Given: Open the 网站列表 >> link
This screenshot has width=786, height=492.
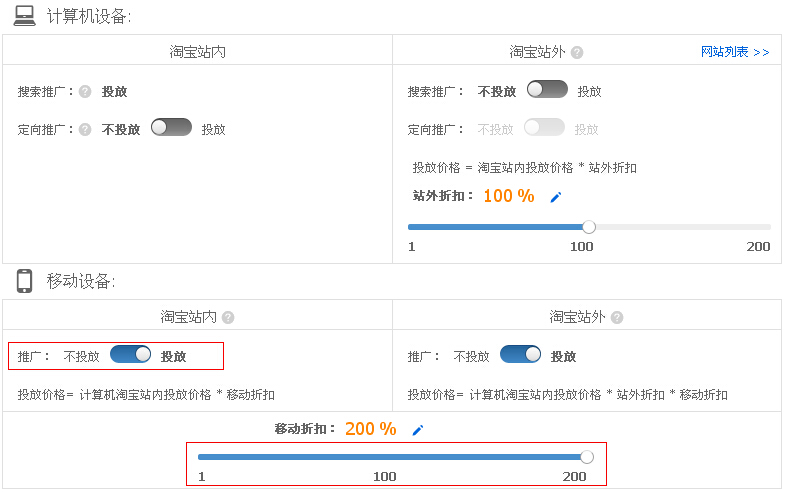Looking at the screenshot, I should point(735,52).
